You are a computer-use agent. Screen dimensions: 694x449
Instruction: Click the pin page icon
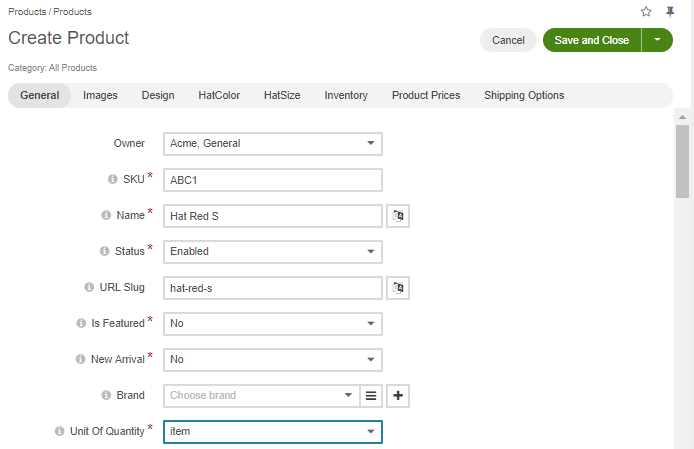click(x=670, y=12)
